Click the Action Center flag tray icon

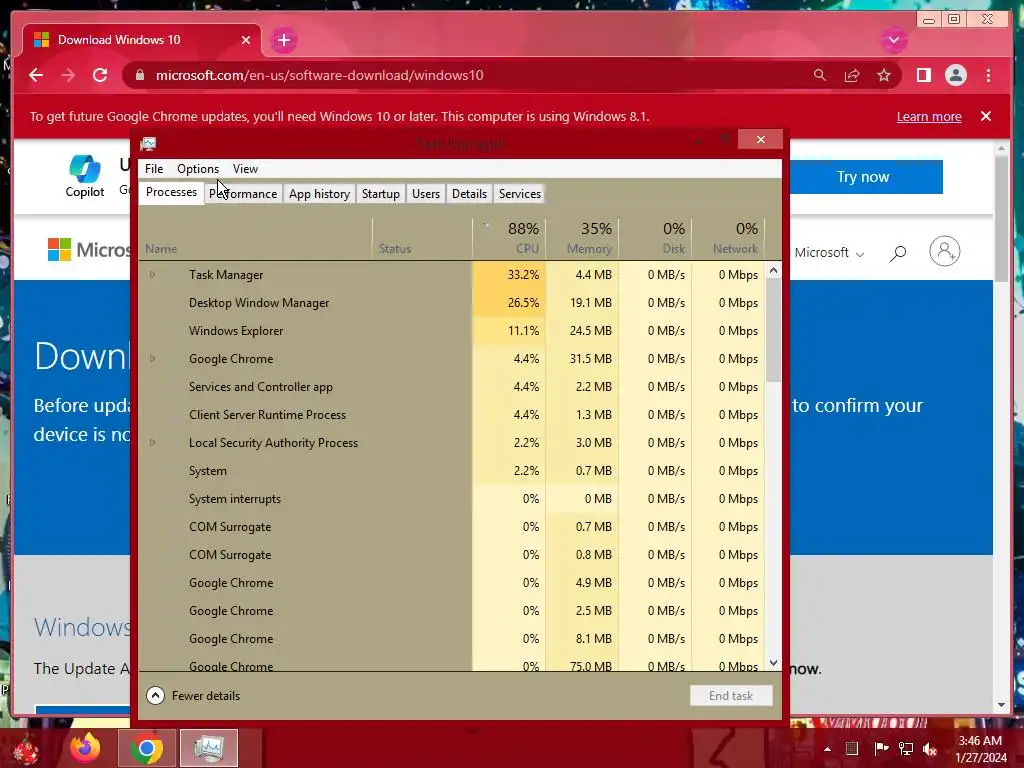point(880,748)
